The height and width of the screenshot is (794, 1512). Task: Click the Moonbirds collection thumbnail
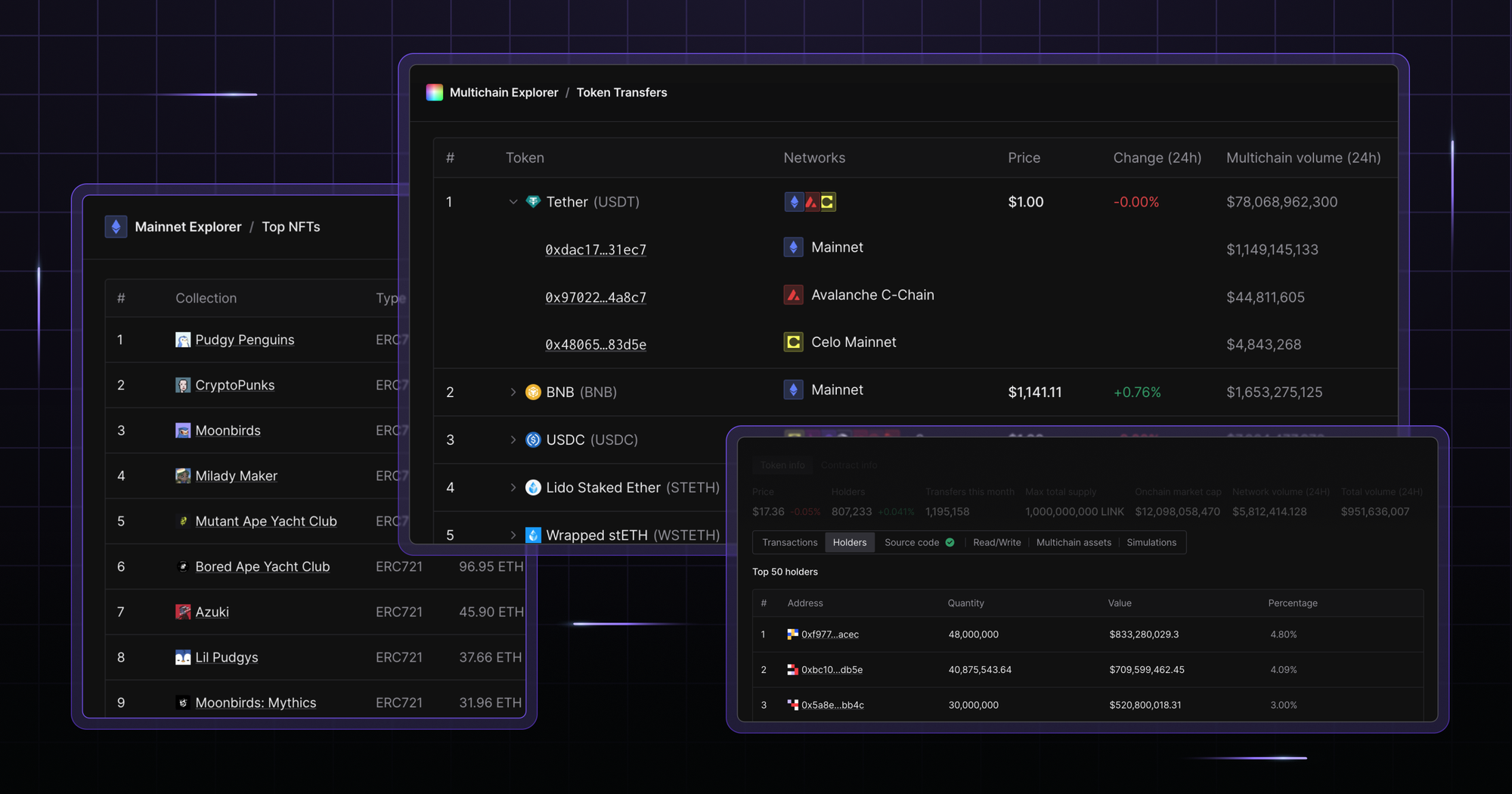click(x=183, y=430)
